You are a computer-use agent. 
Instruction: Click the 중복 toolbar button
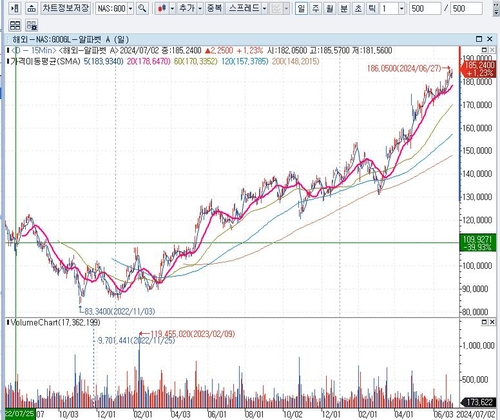pos(214,9)
